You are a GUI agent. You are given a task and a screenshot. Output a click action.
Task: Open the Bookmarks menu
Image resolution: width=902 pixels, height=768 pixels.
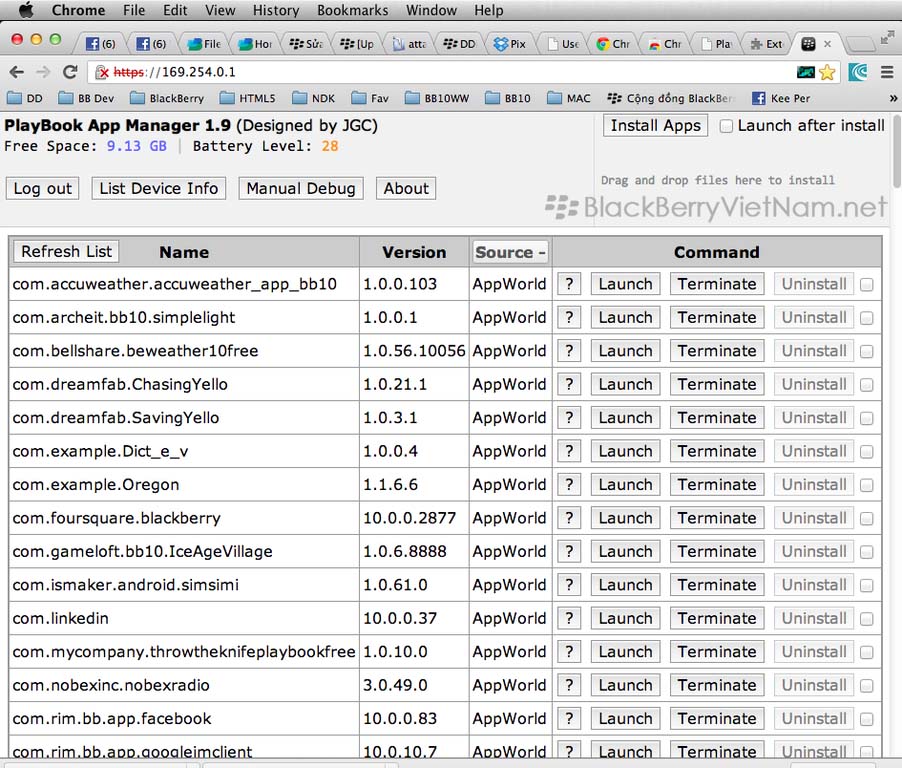[x=352, y=10]
